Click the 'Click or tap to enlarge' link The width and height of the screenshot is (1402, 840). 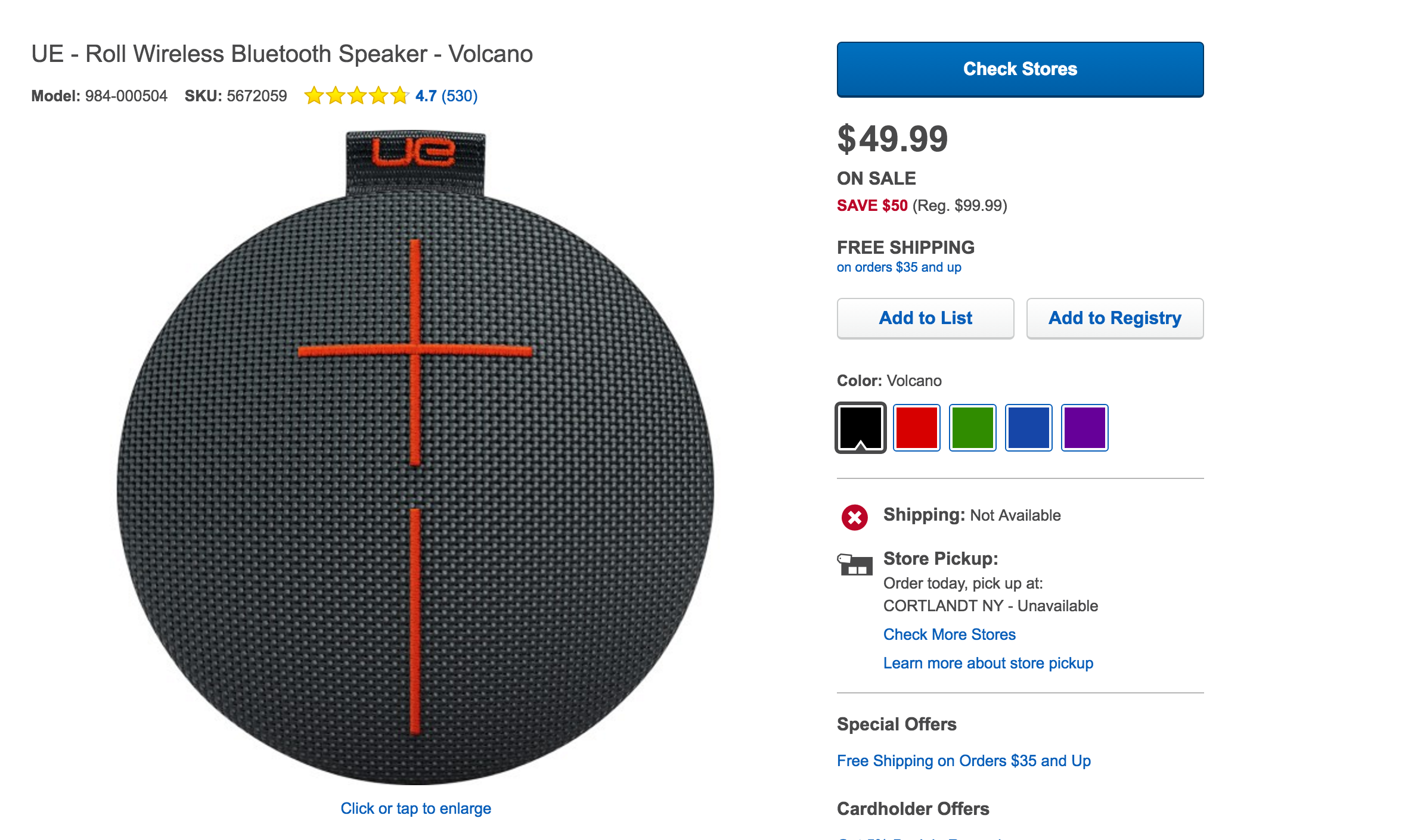point(415,808)
